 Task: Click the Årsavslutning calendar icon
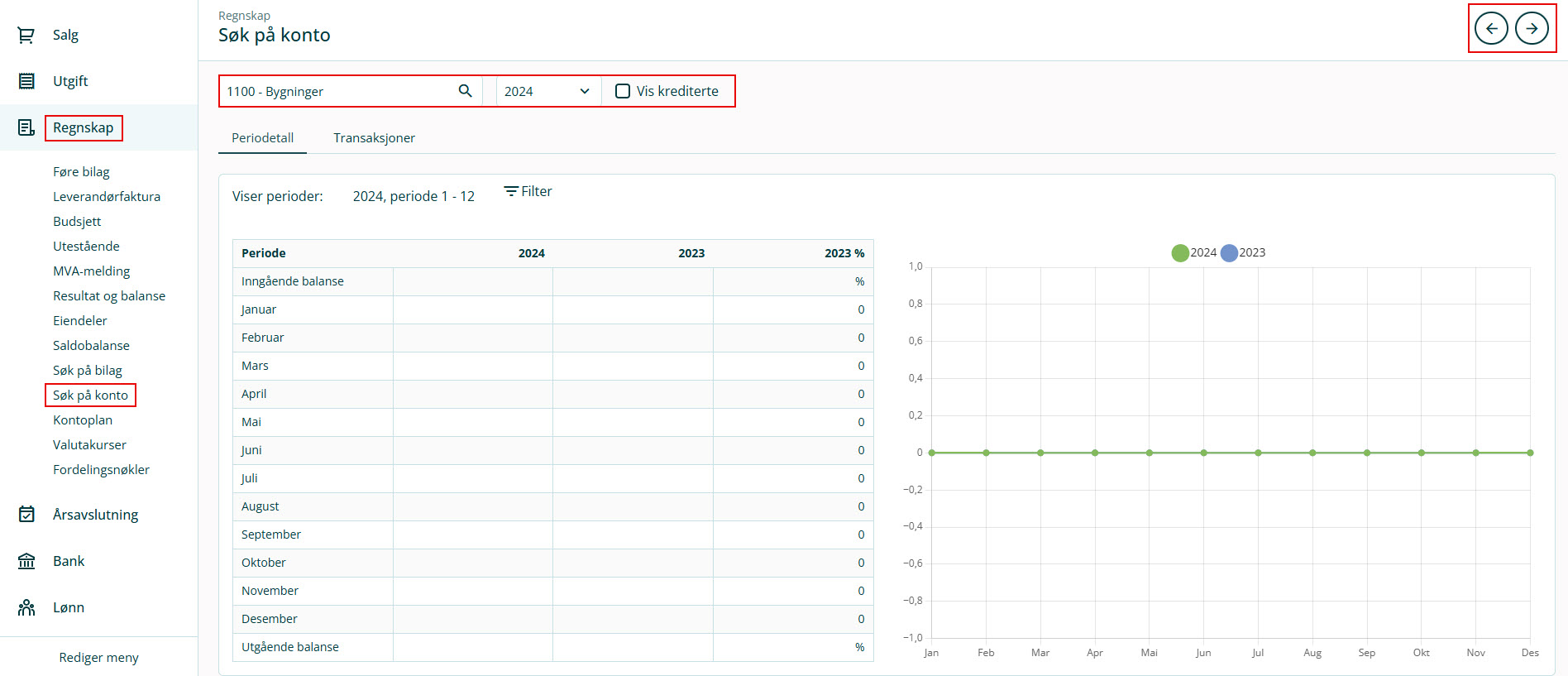point(26,515)
